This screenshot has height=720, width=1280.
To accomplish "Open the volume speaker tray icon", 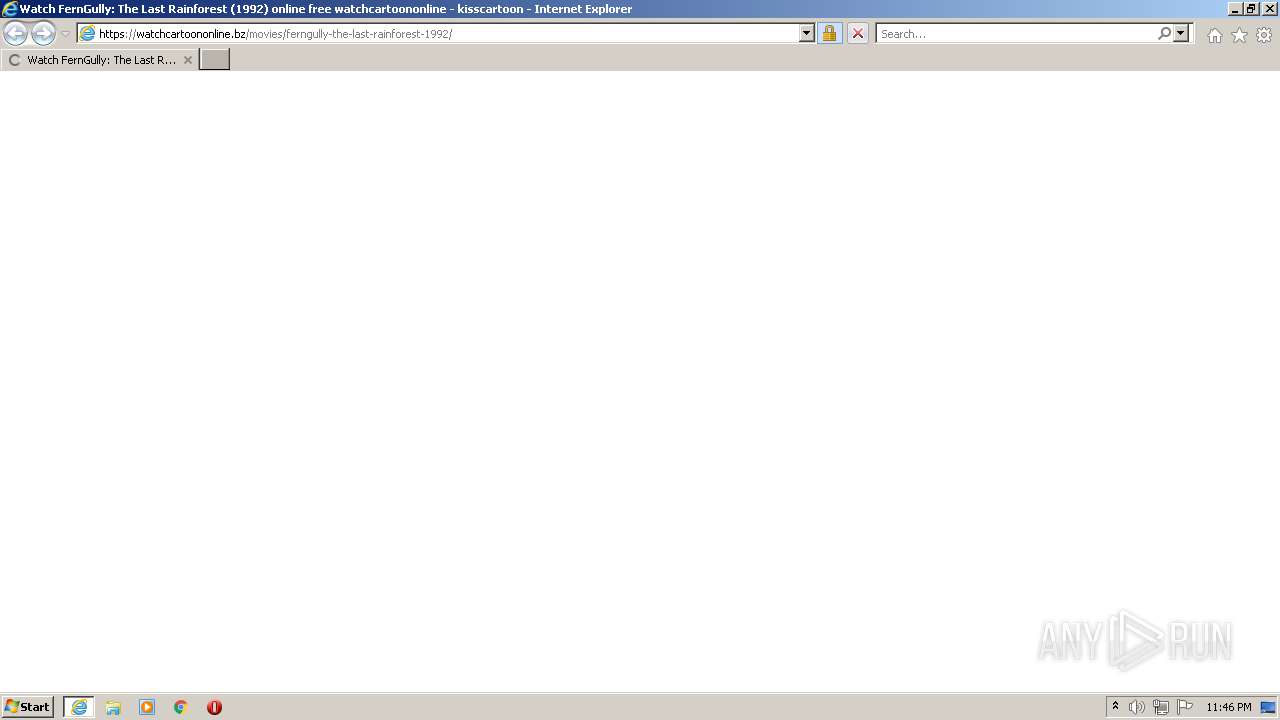I will click(x=1137, y=707).
